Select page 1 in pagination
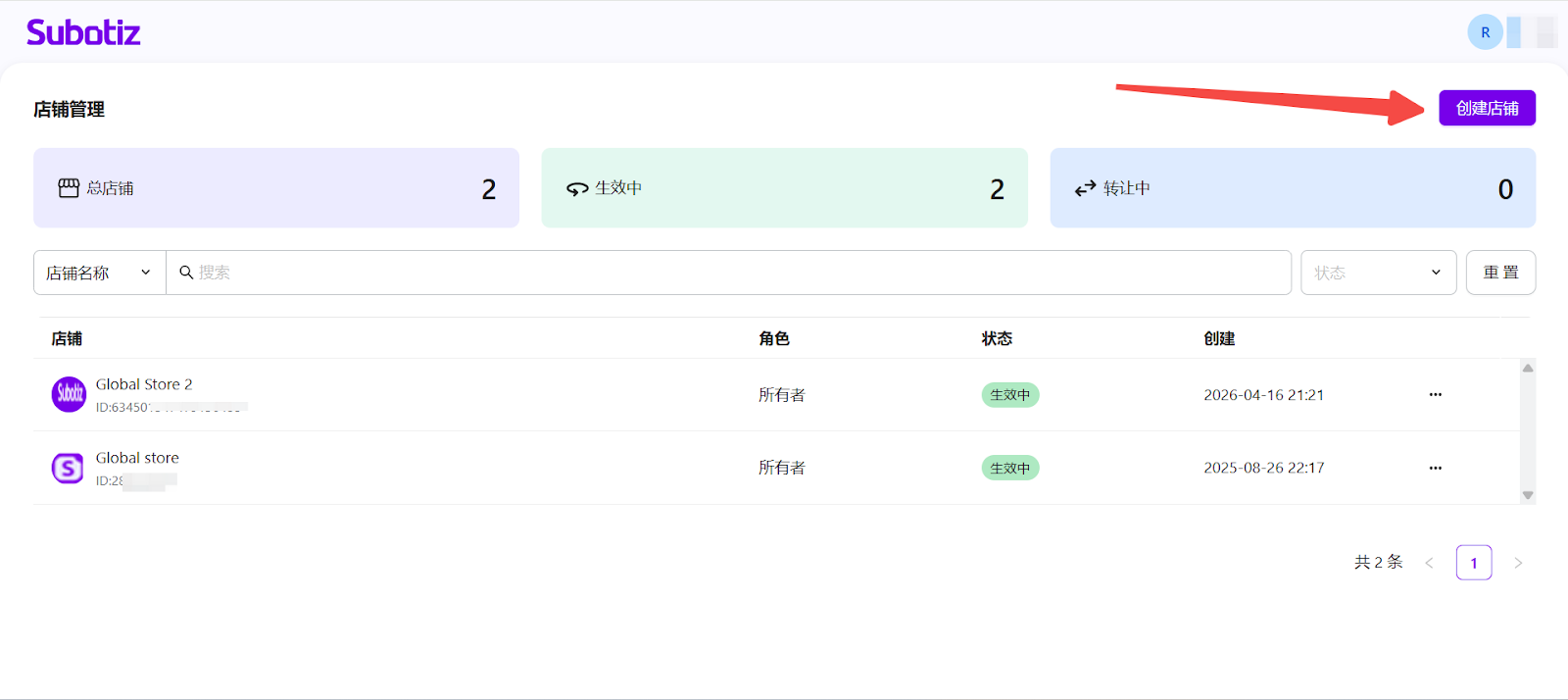The image size is (1568, 700). coord(1473,563)
